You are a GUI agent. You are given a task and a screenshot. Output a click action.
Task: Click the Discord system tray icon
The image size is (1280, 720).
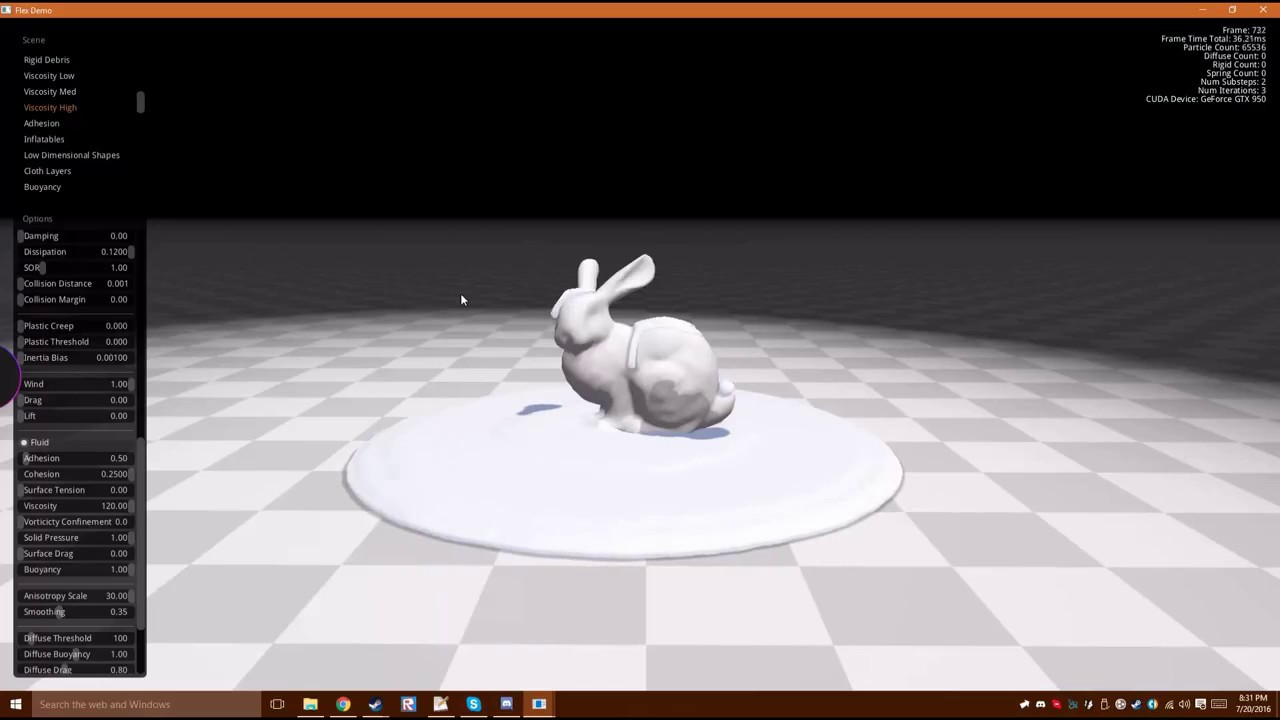1040,704
